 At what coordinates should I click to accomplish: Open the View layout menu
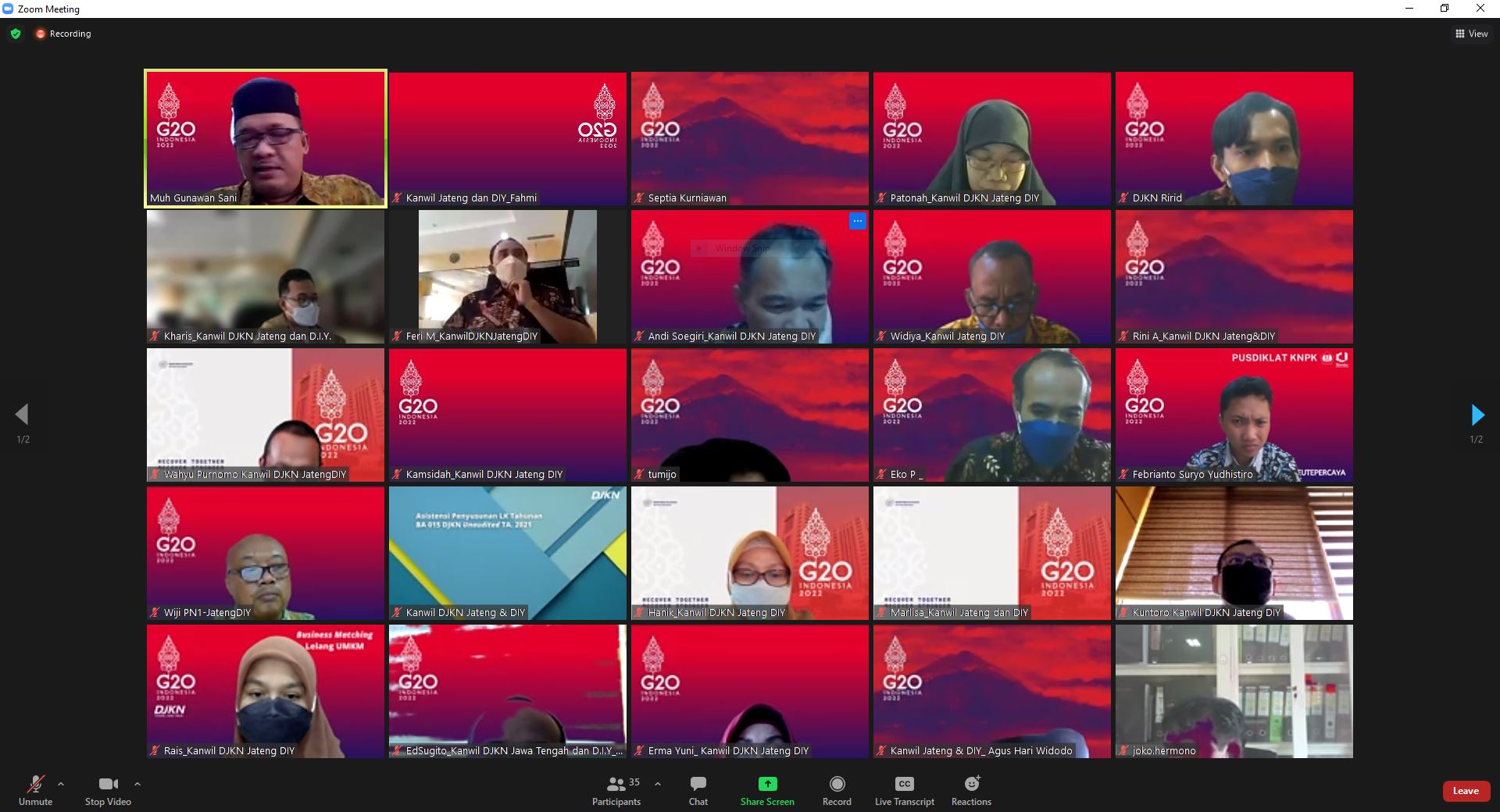point(1471,34)
